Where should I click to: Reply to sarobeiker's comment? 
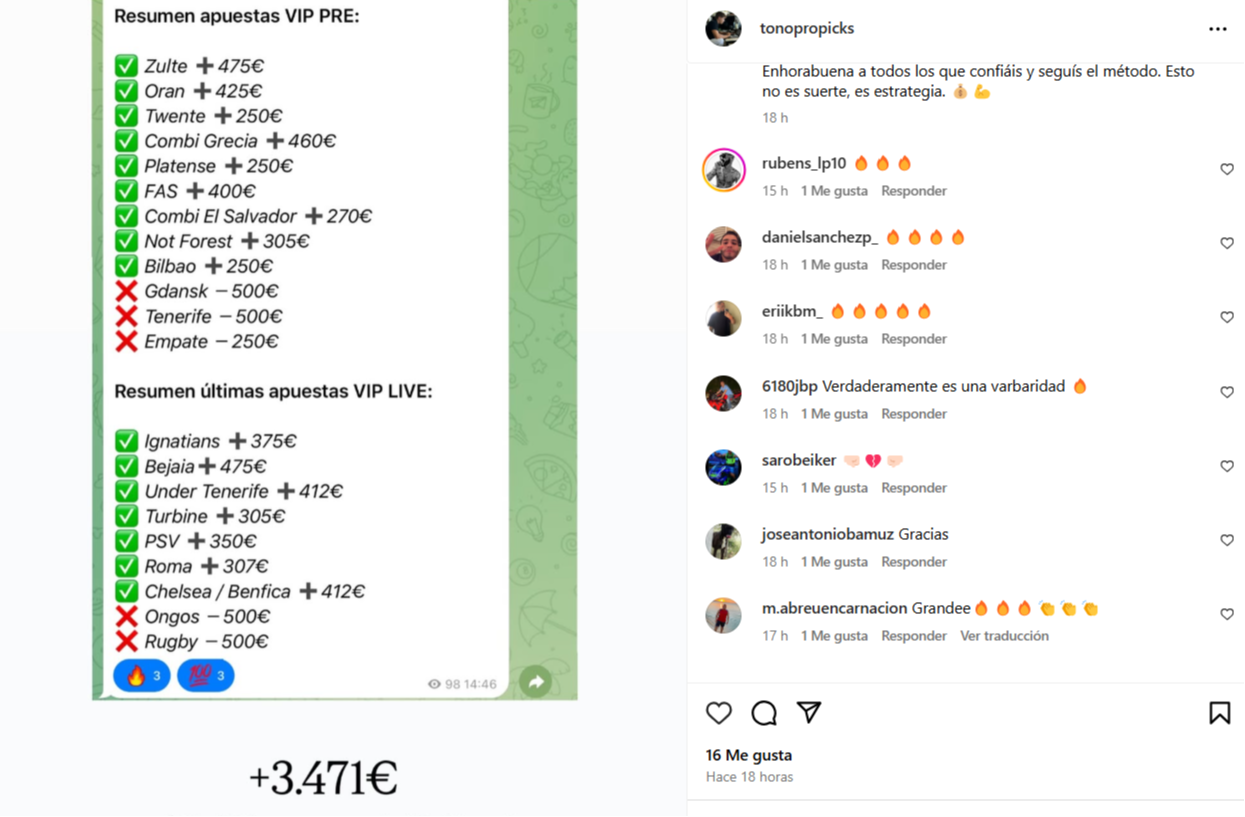[913, 488]
